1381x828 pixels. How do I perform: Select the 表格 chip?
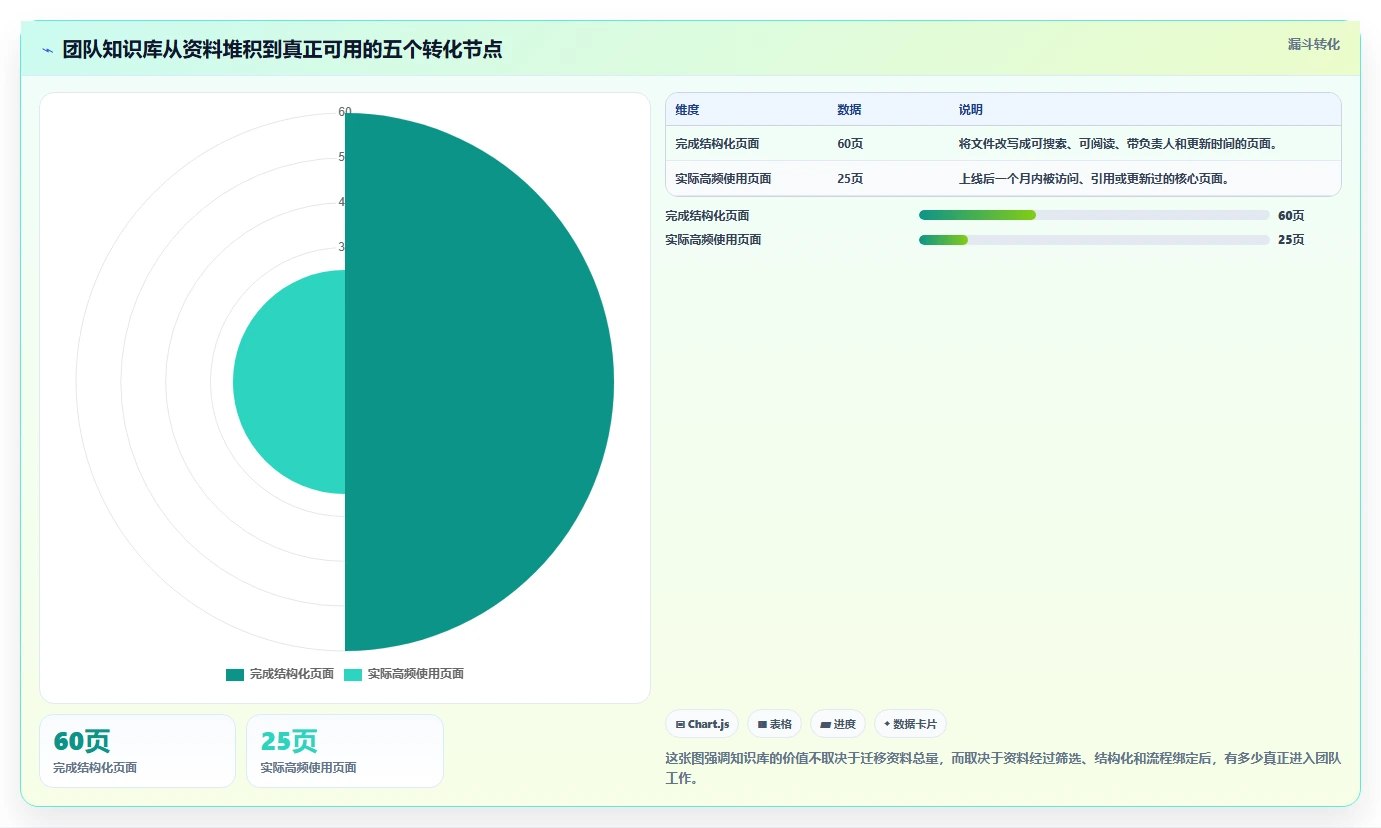[774, 724]
